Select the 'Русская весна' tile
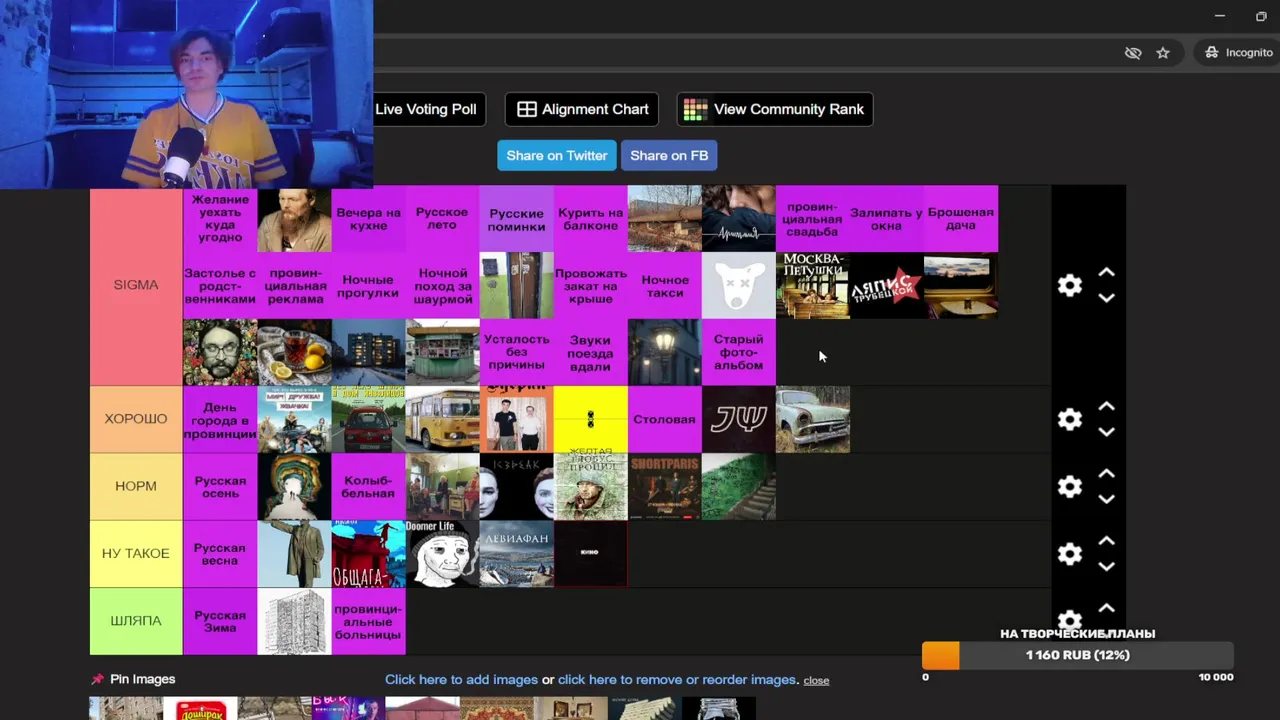 point(220,553)
